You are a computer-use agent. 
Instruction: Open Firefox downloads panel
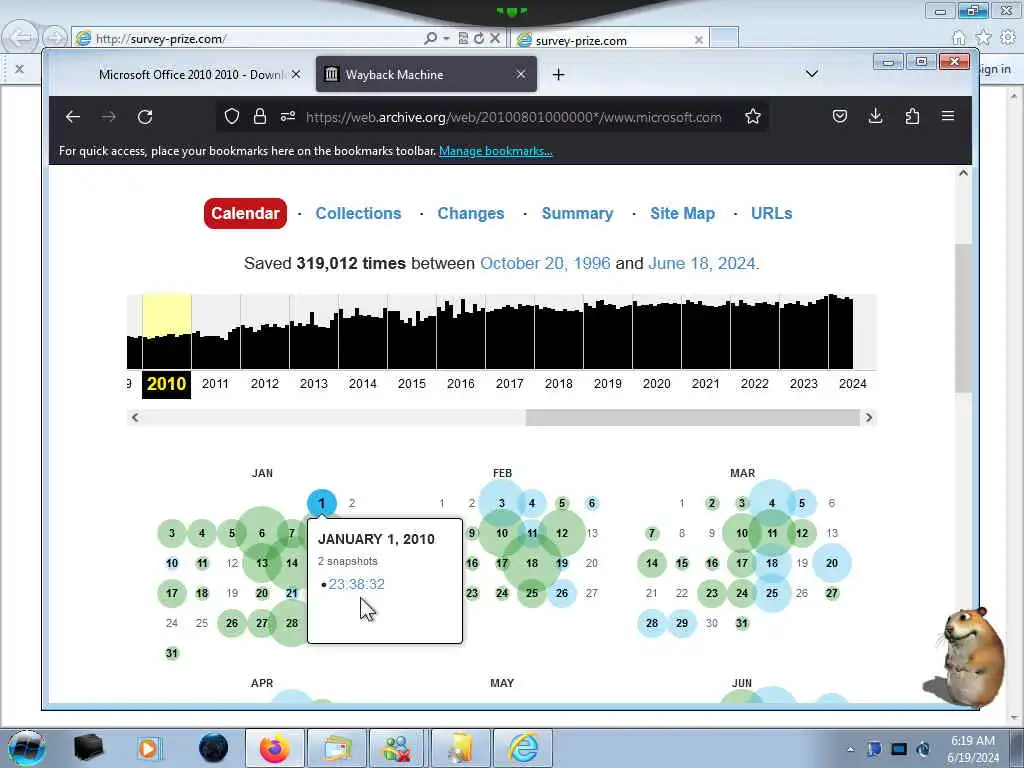[876, 116]
